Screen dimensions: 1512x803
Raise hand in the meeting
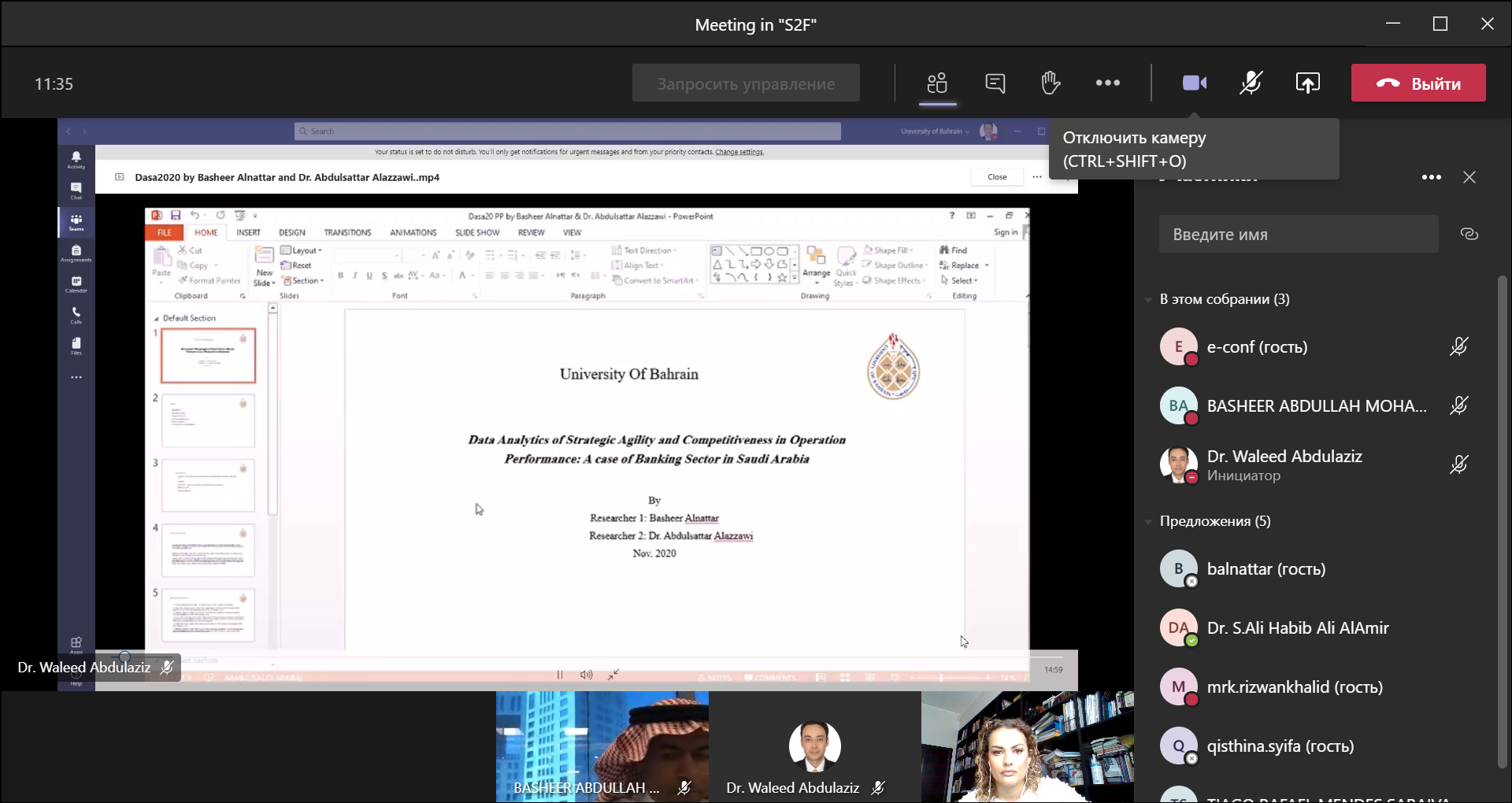point(1051,83)
